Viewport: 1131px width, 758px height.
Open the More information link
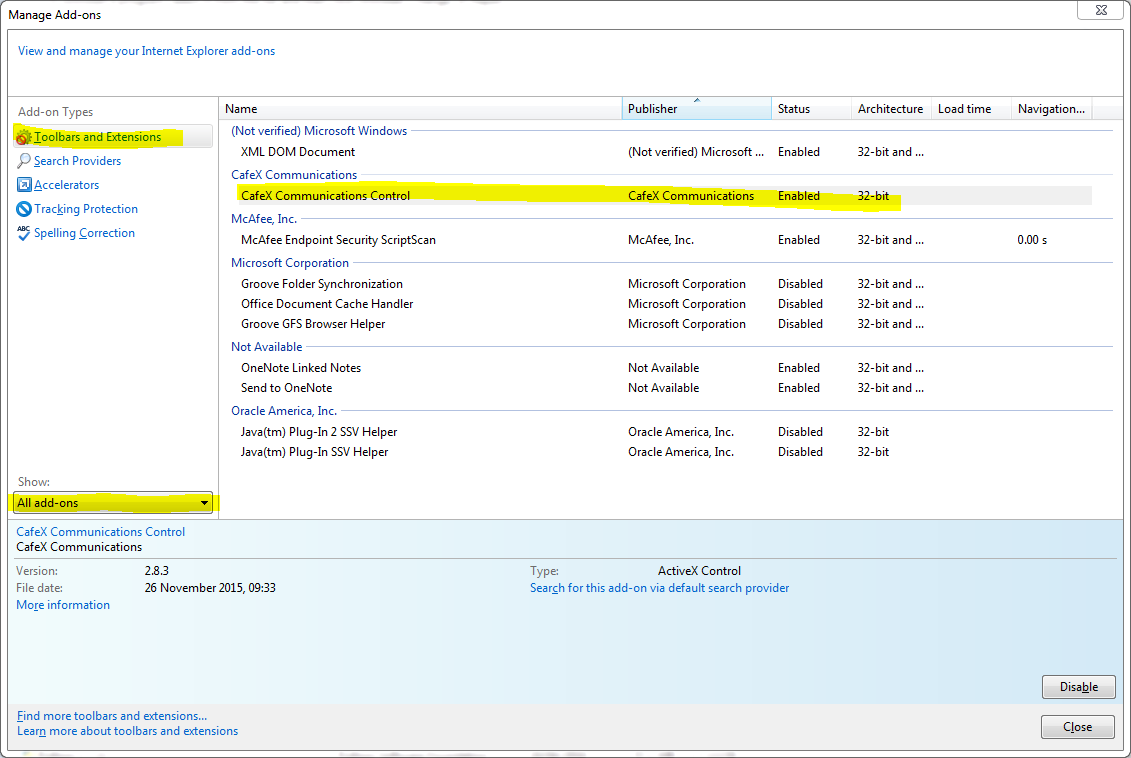pyautogui.click(x=63, y=605)
